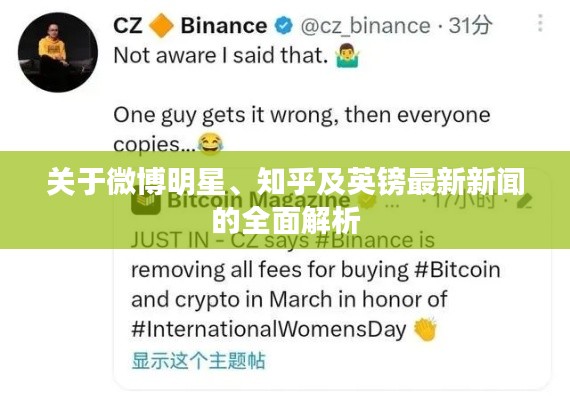Click the CZ Binance display name
This screenshot has width=570, height=400.
tap(190, 26)
